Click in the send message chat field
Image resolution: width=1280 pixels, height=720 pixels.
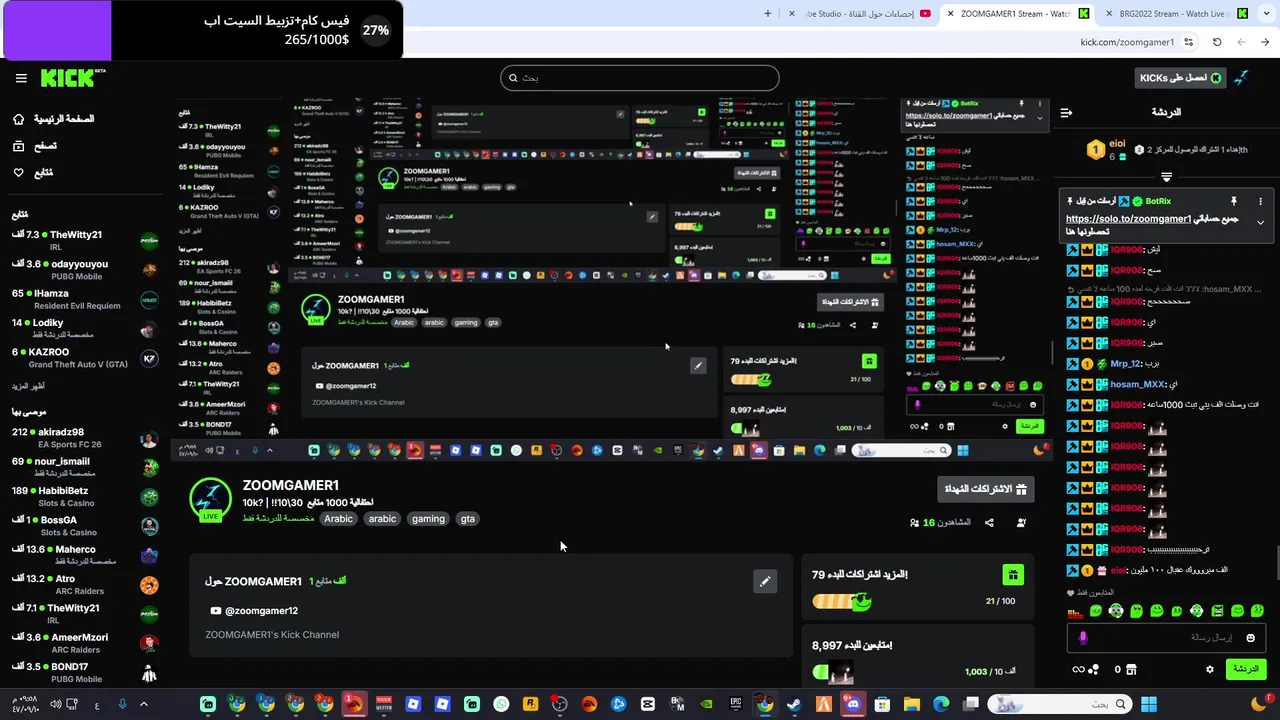pyautogui.click(x=1166, y=638)
